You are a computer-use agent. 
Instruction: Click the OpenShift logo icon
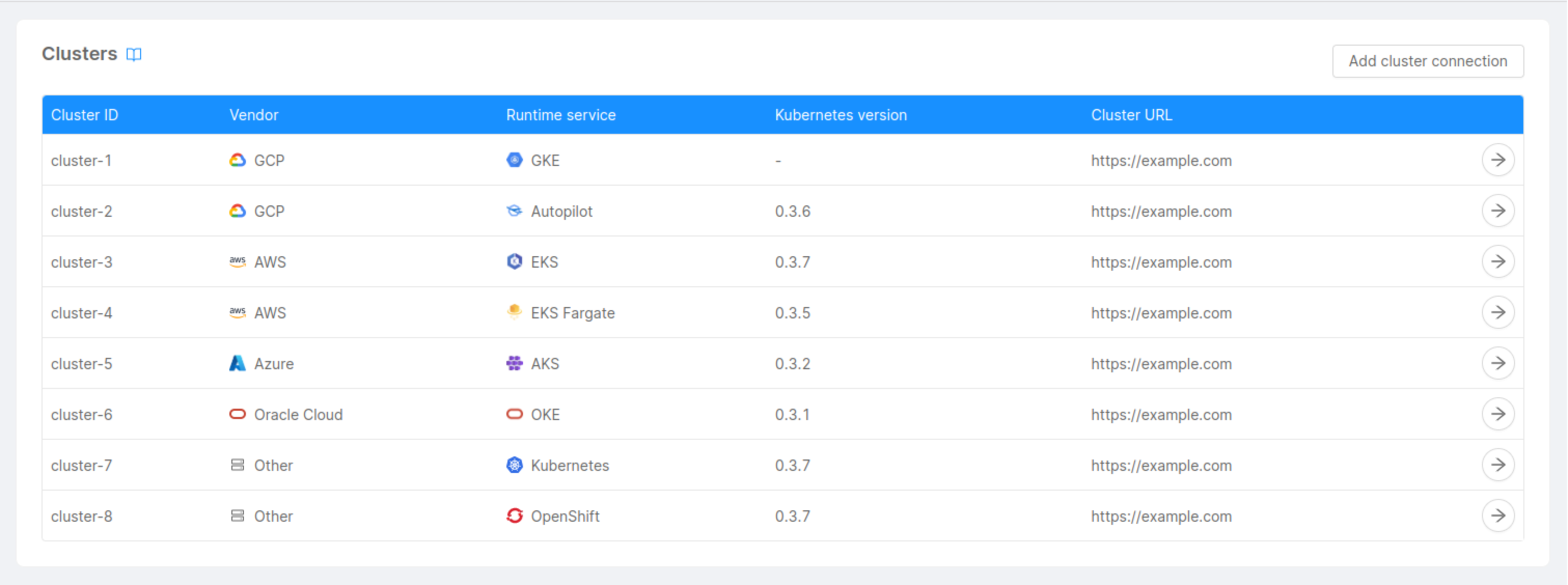tap(514, 516)
